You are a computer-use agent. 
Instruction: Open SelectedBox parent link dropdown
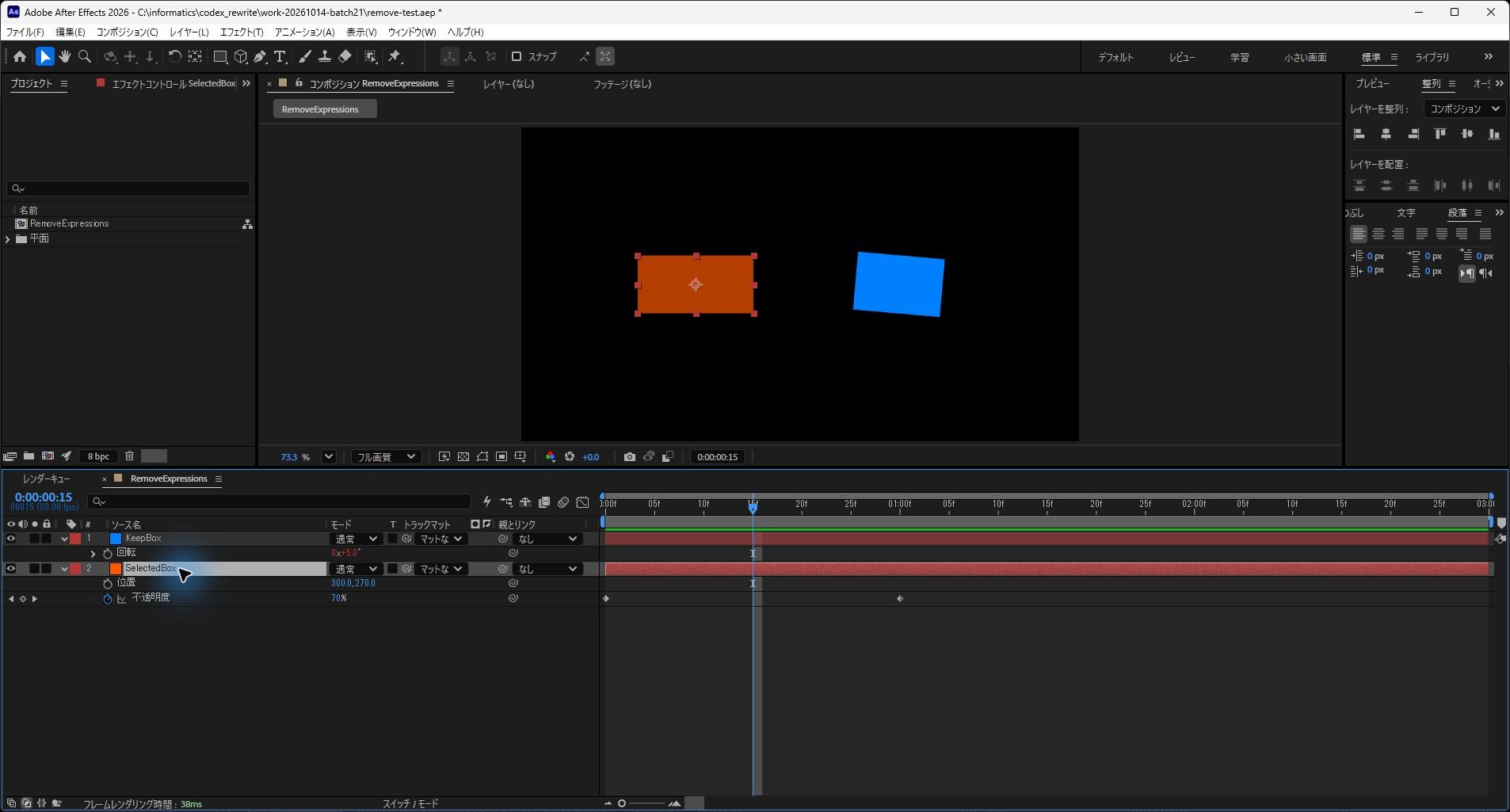[547, 569]
